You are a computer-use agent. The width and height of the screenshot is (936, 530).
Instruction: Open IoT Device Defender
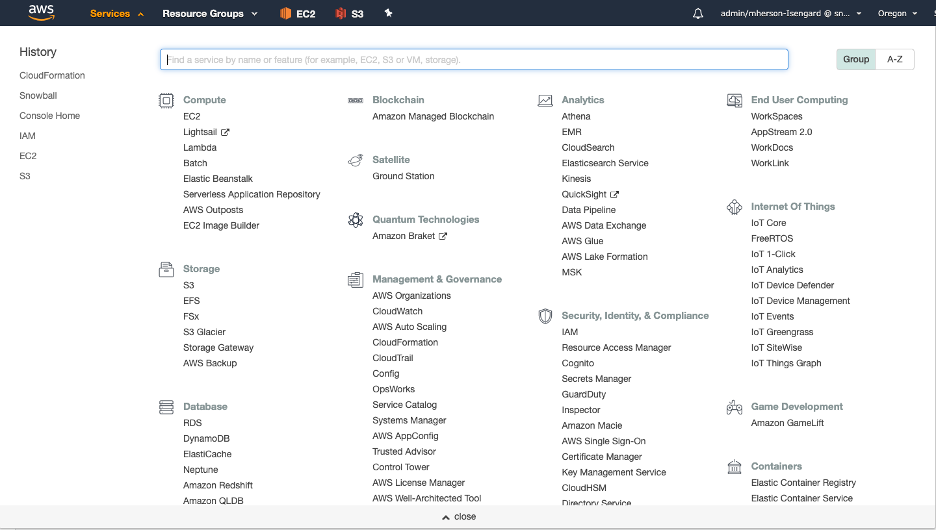click(x=793, y=285)
